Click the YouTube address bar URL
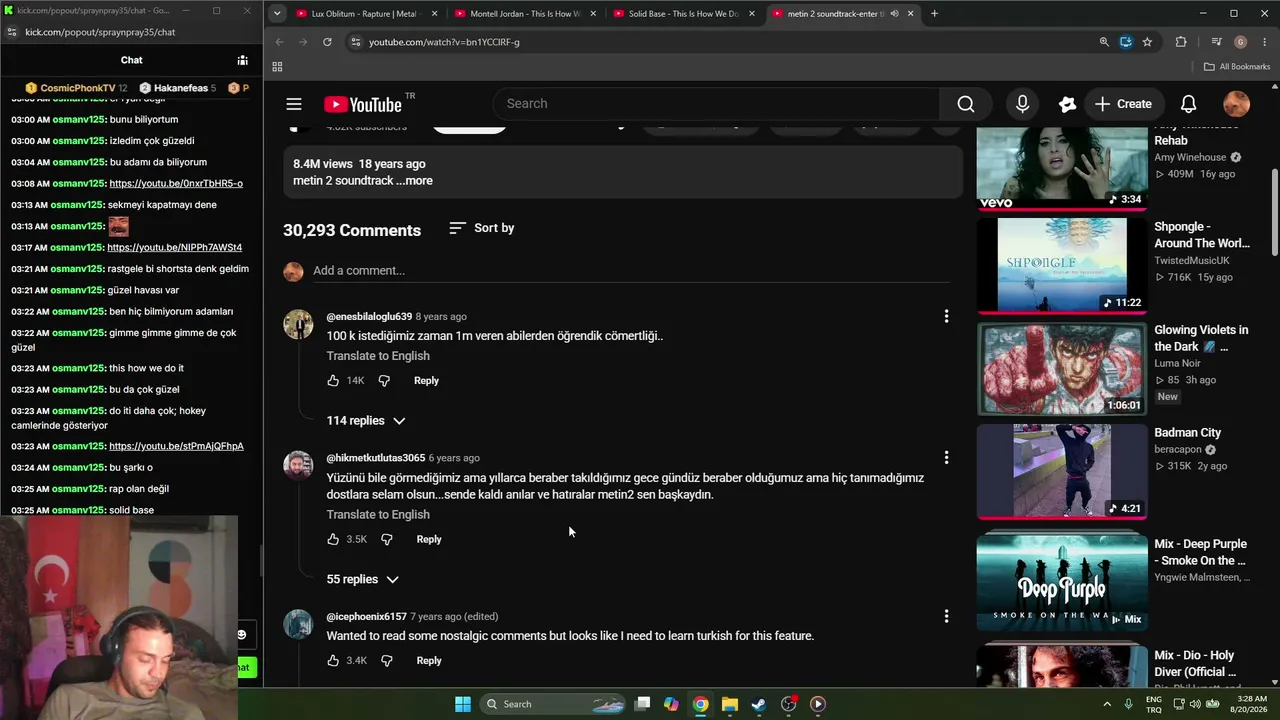 tap(444, 42)
